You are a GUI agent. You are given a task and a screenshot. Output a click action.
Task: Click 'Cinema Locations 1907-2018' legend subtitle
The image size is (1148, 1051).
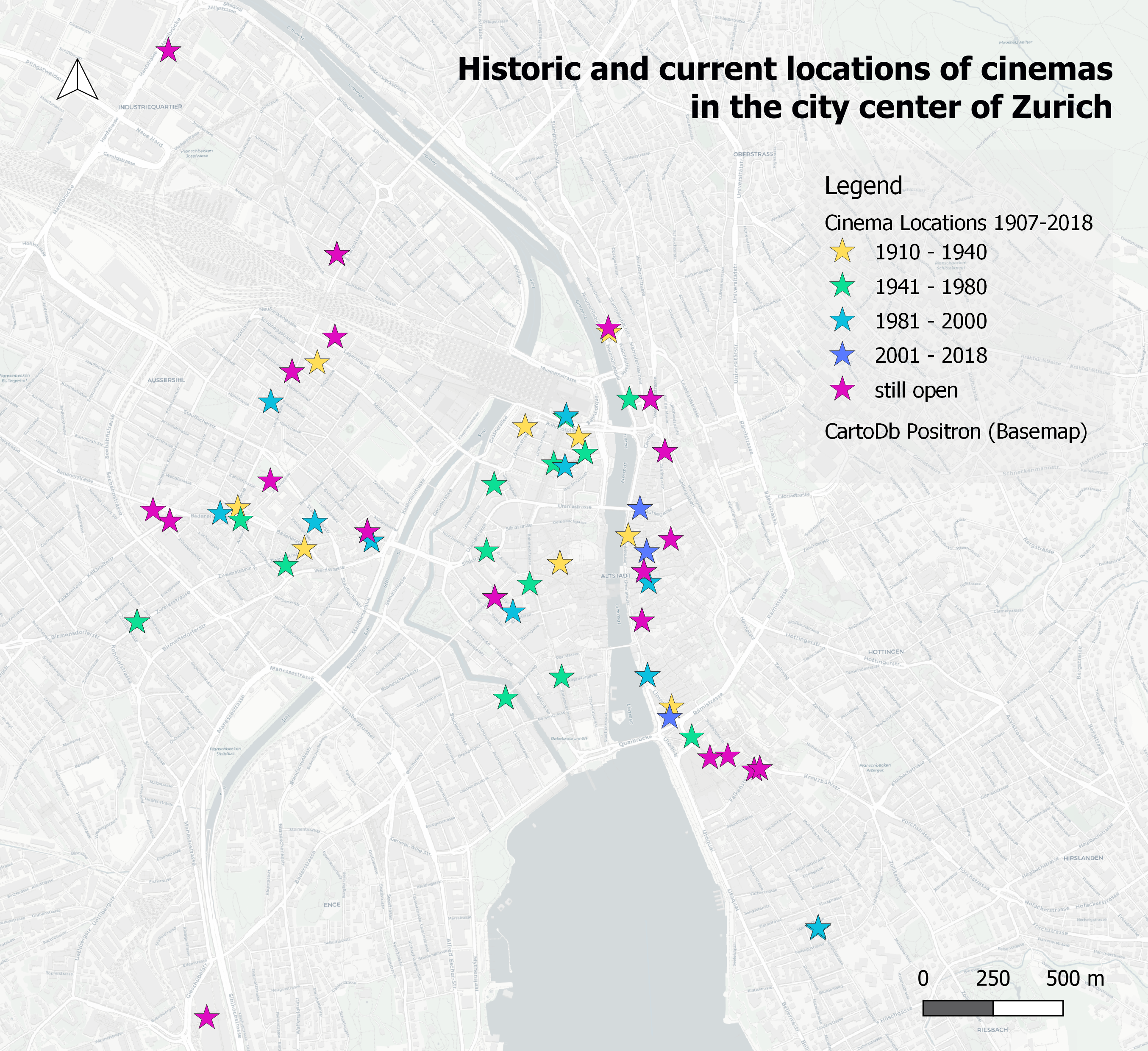[959, 222]
